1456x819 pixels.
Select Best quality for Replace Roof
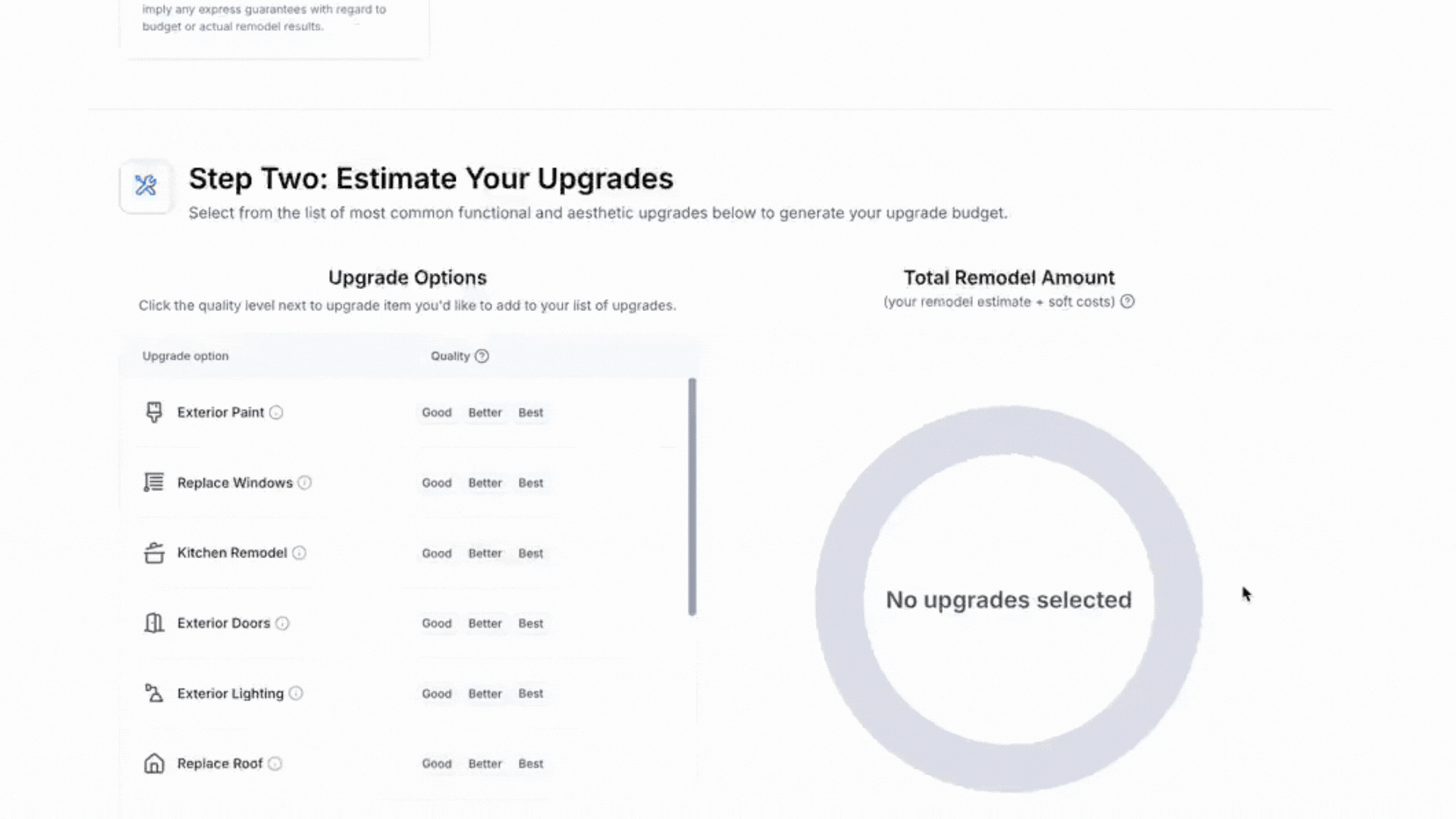530,764
